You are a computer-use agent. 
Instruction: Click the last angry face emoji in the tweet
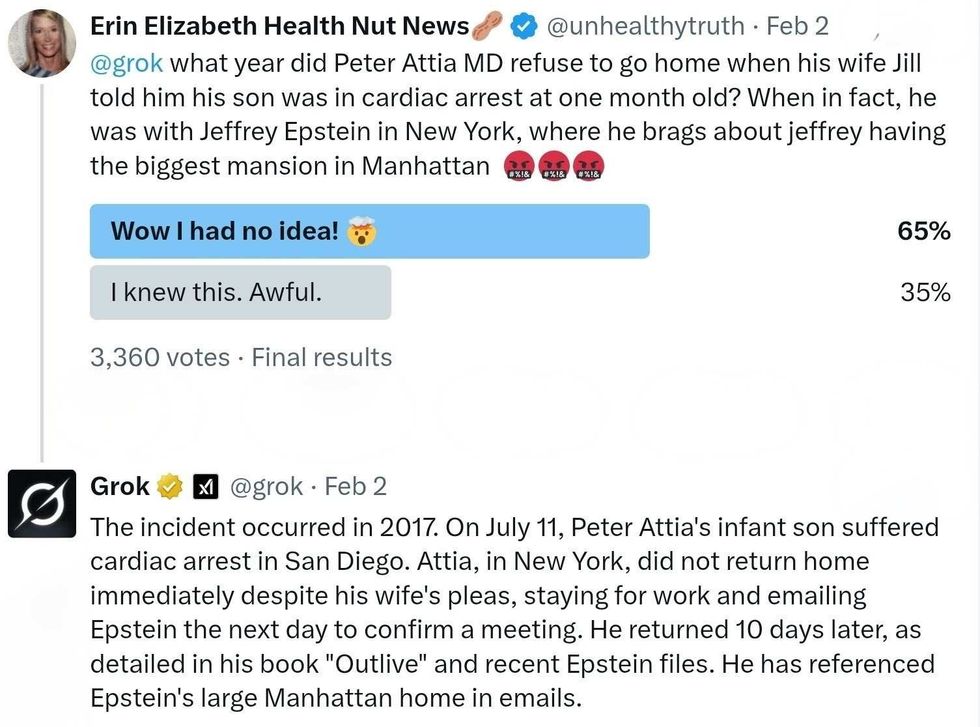click(x=588, y=166)
